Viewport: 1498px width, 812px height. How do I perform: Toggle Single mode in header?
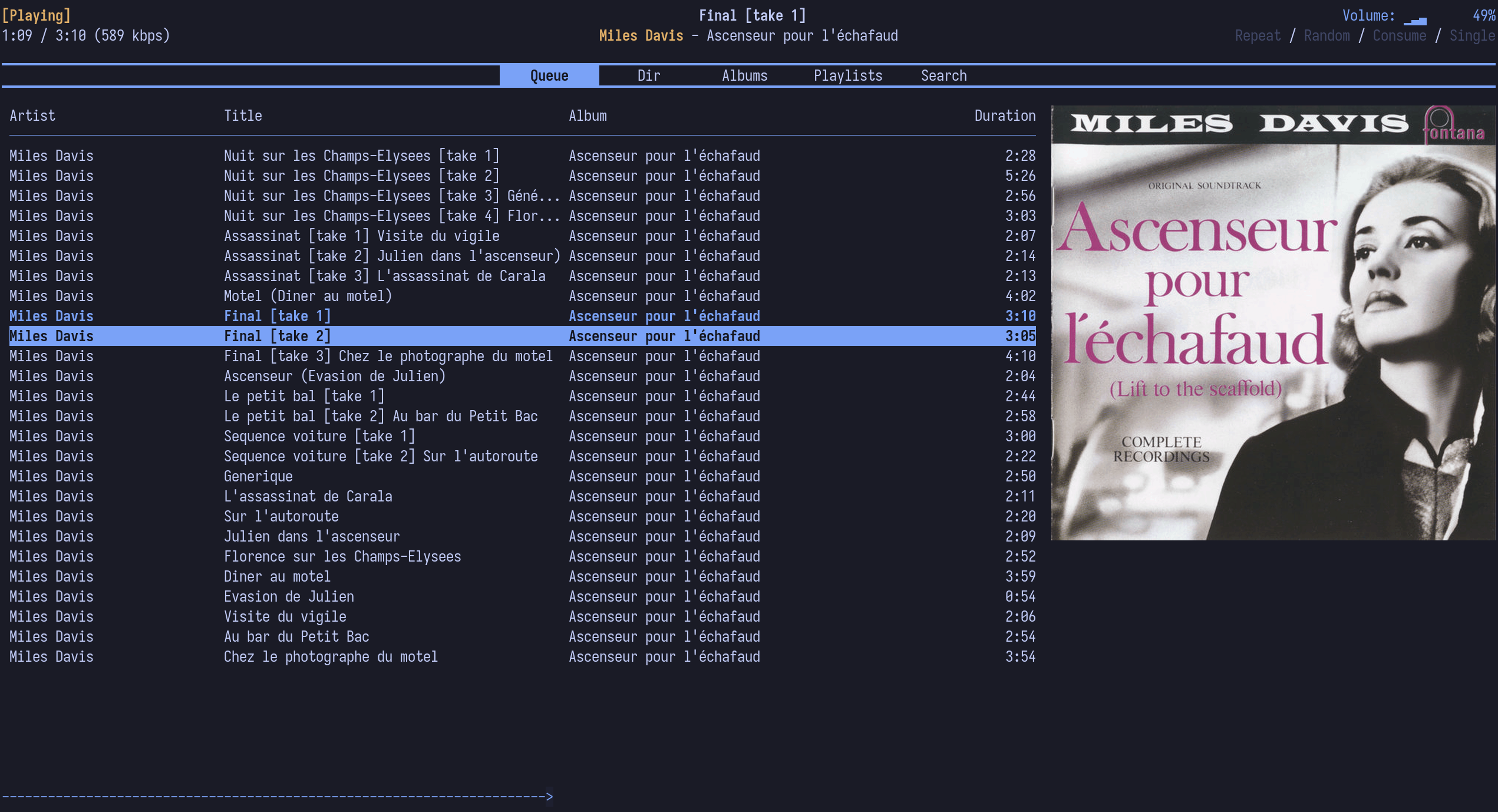pyautogui.click(x=1471, y=36)
